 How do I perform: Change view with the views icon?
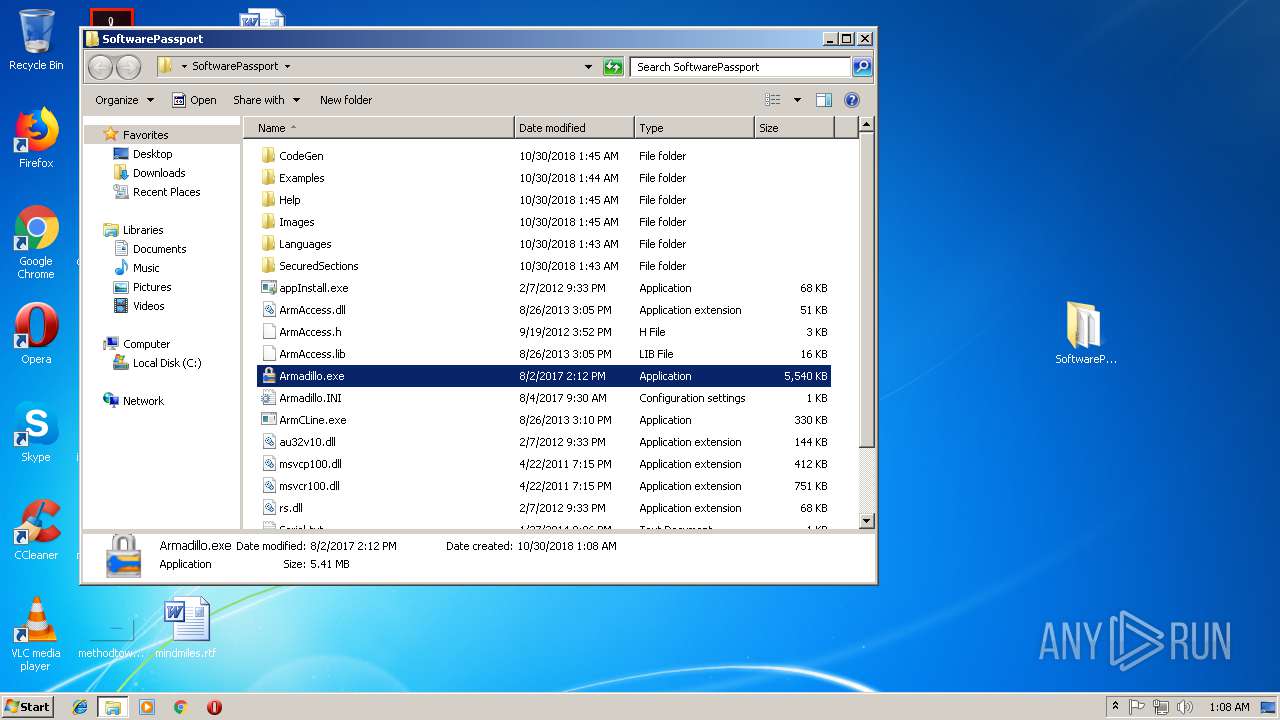[x=773, y=100]
